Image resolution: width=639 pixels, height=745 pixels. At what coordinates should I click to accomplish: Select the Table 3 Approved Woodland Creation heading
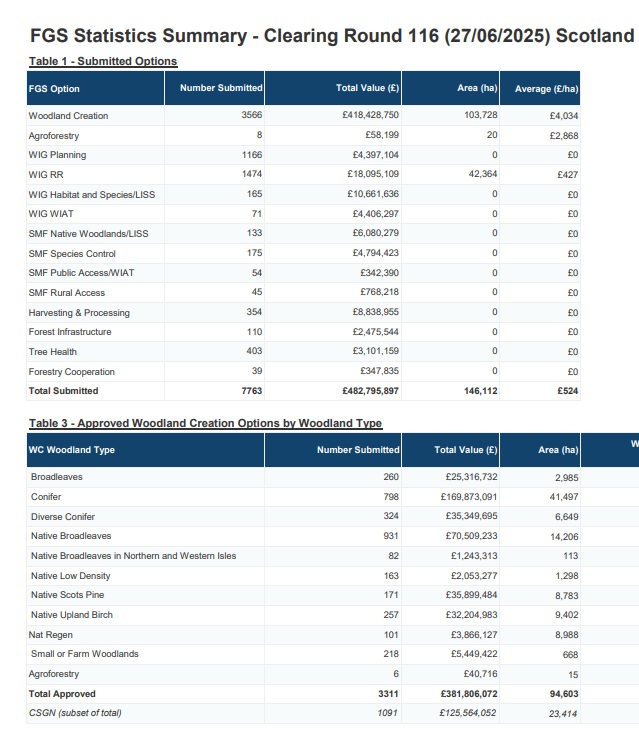tap(205, 424)
